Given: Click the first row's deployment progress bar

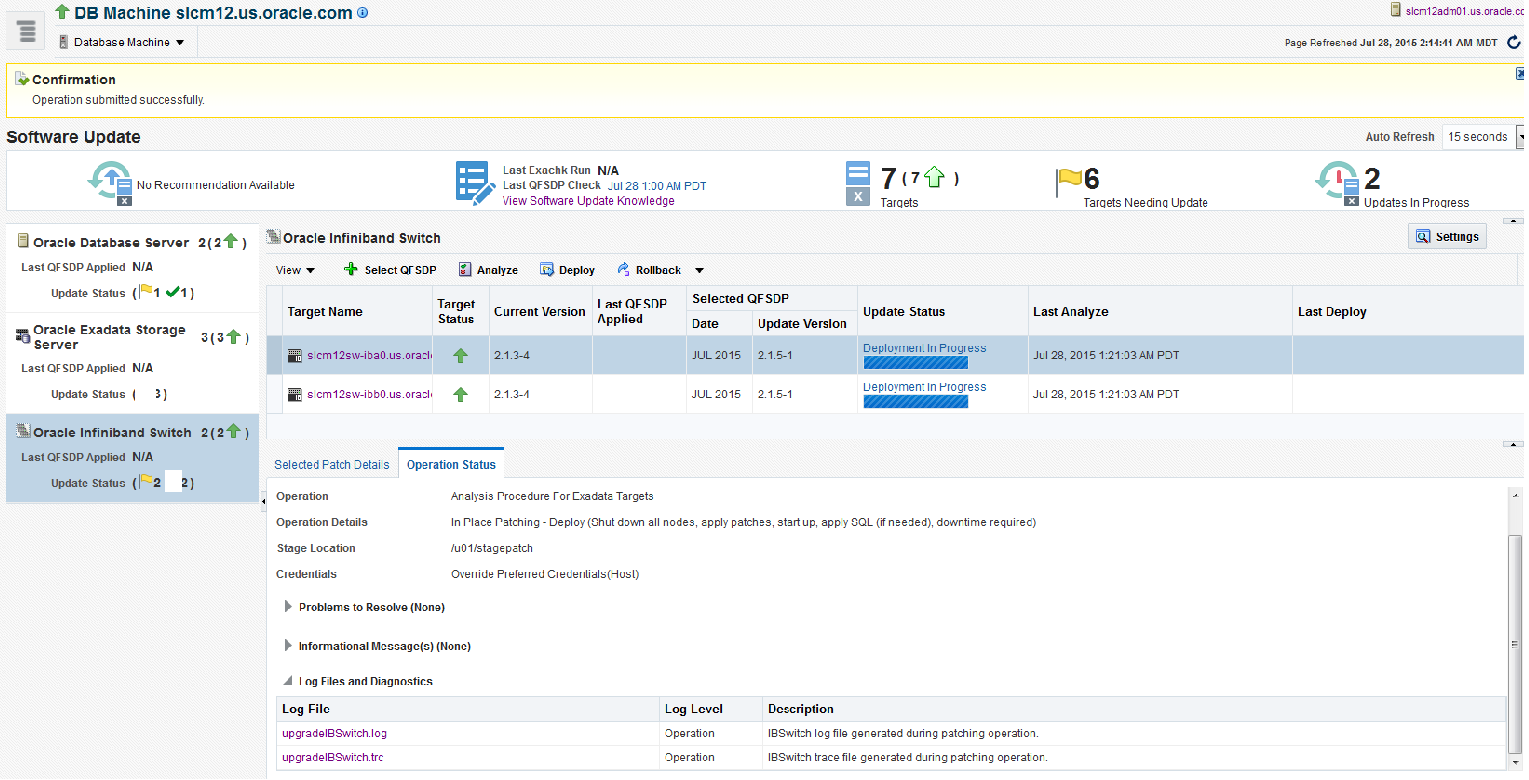Looking at the screenshot, I should click(915, 363).
